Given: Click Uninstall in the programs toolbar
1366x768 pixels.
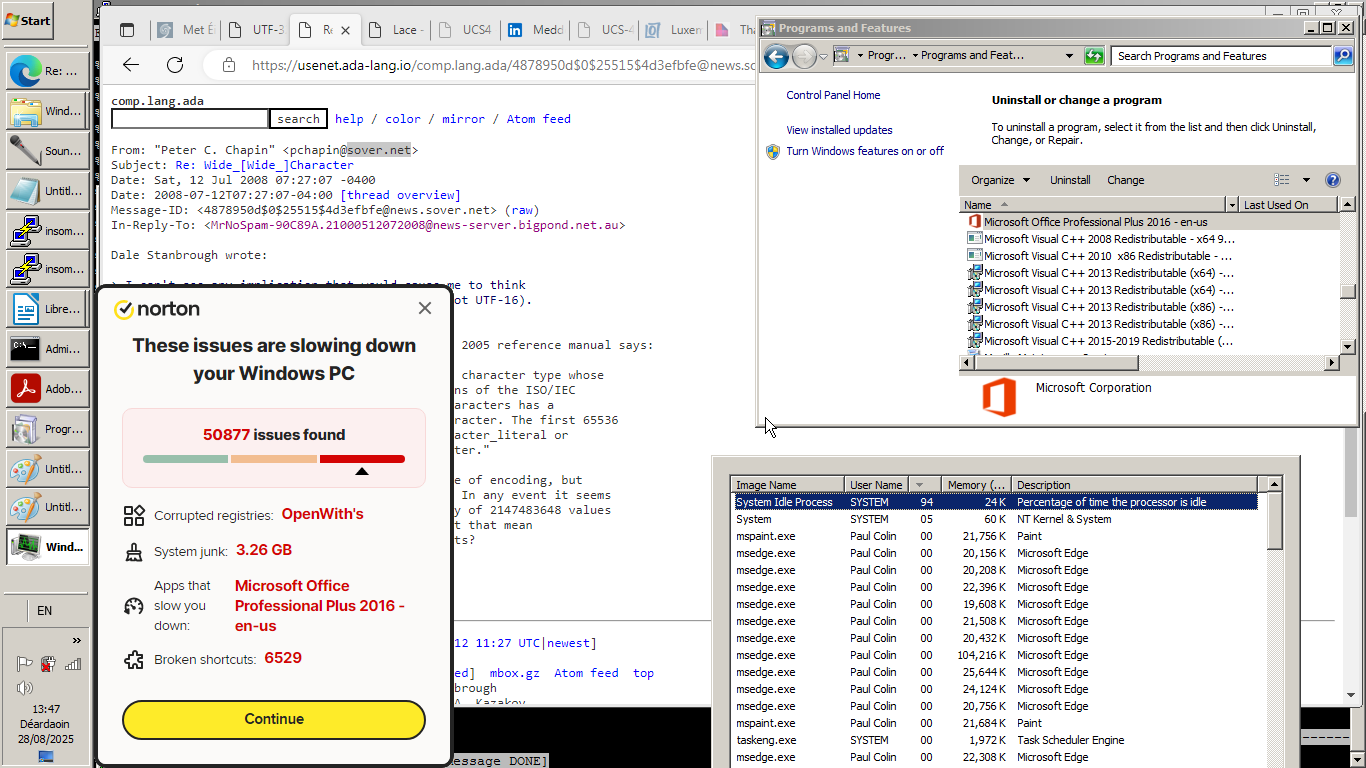Looking at the screenshot, I should [x=1070, y=180].
